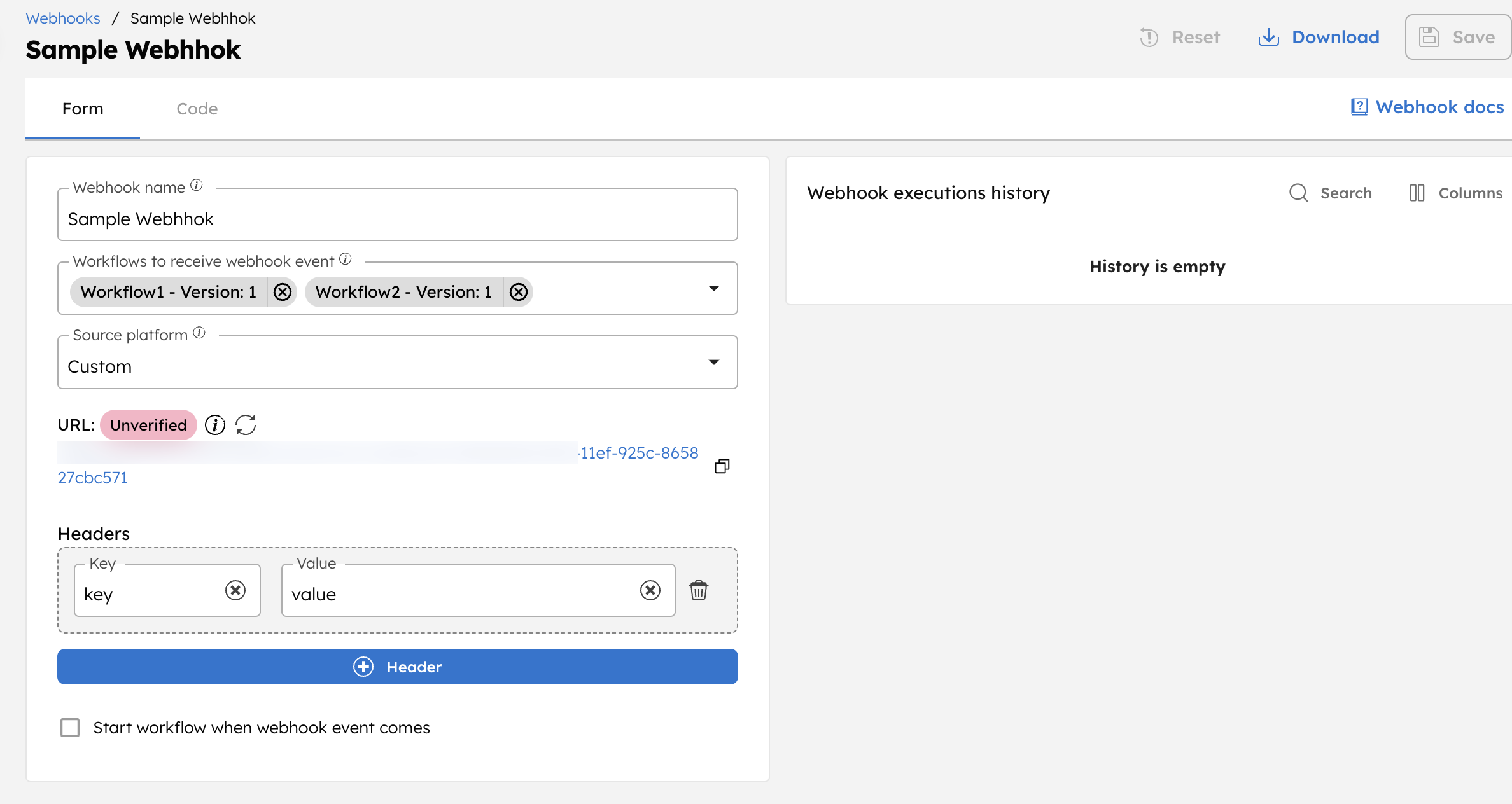Click the refresh icon next to URL status
This screenshot has height=804, width=1512.
pos(245,424)
